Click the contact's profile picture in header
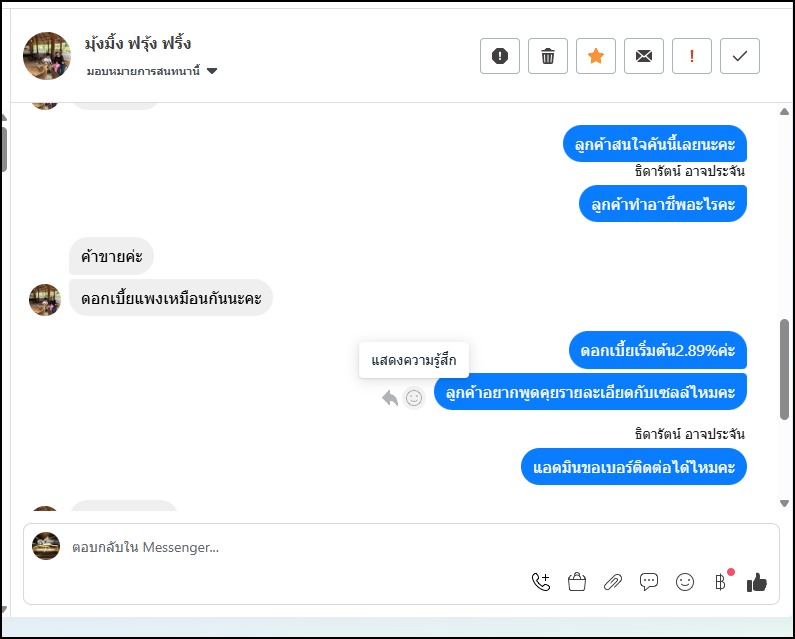 pyautogui.click(x=47, y=56)
